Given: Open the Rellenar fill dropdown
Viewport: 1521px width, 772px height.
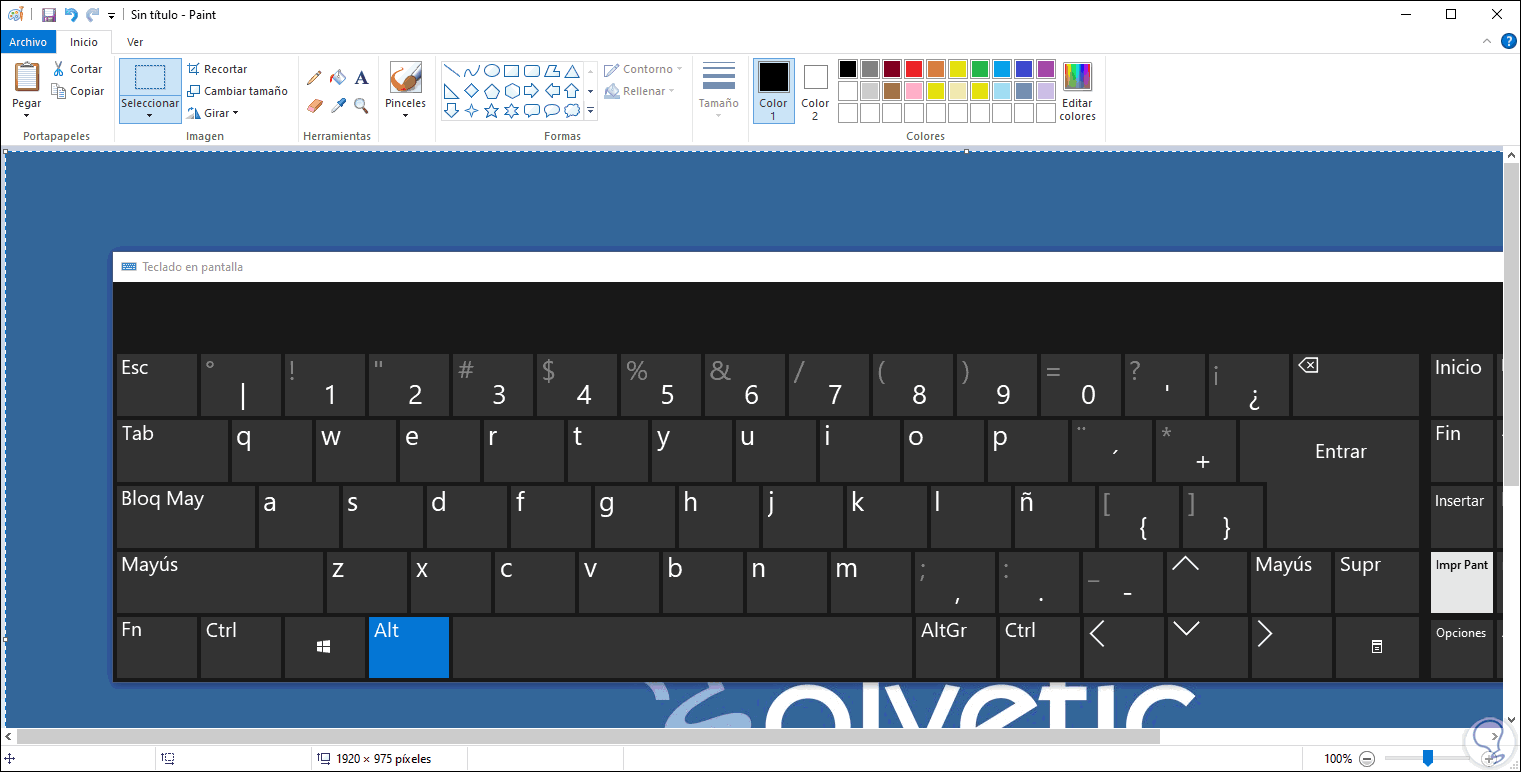Looking at the screenshot, I should [x=641, y=91].
